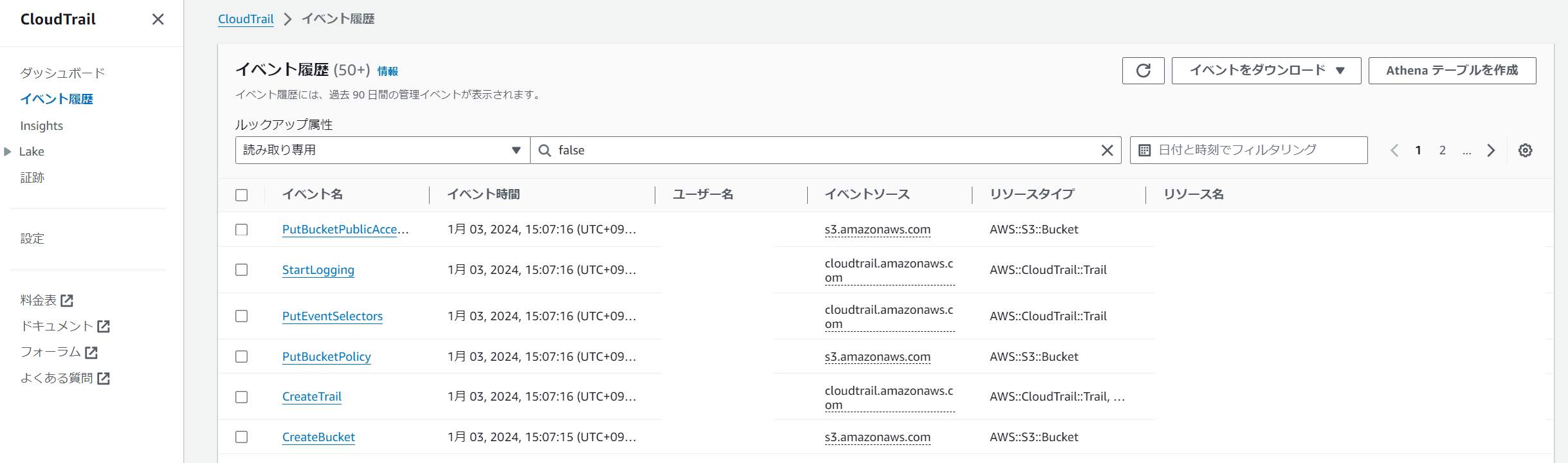Viewport: 1568px width, 463px height.
Task: Go to page 2 of events
Action: pos(1443,150)
